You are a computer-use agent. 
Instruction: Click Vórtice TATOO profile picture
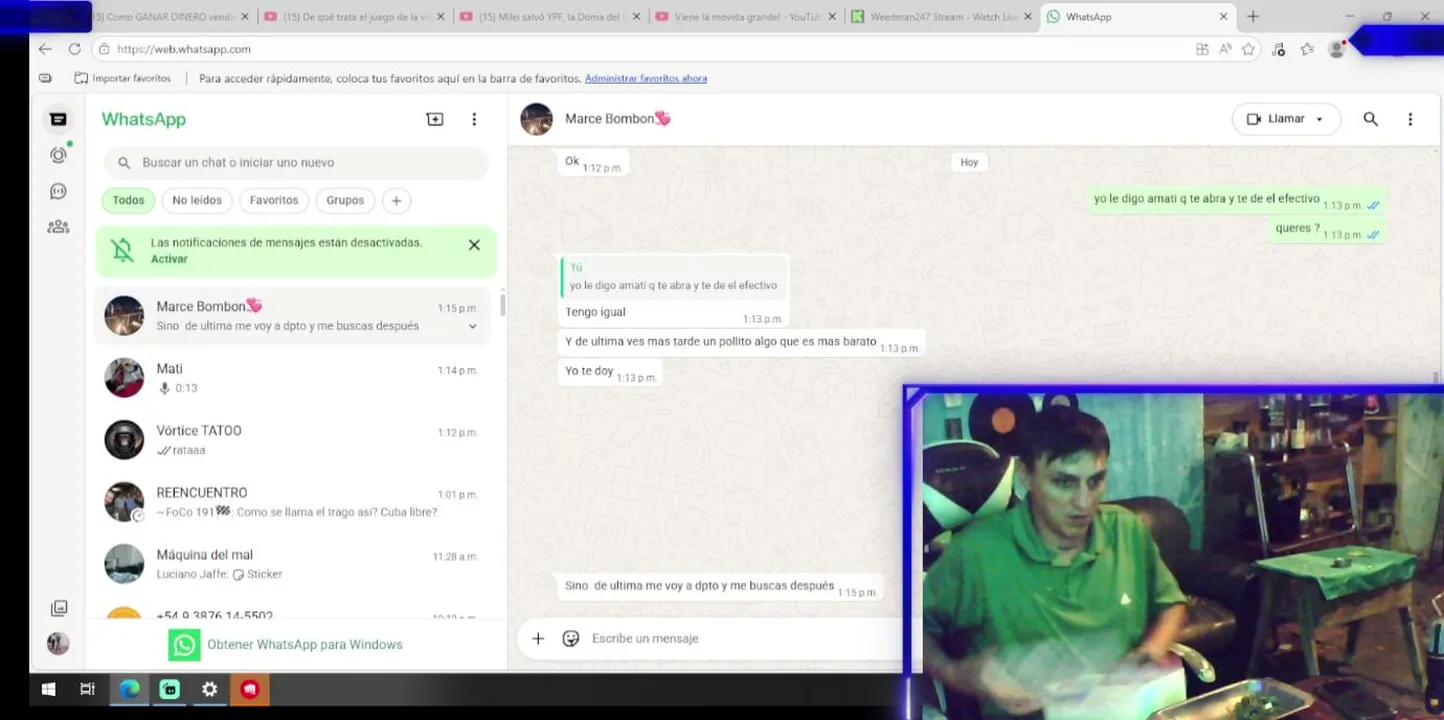point(124,440)
